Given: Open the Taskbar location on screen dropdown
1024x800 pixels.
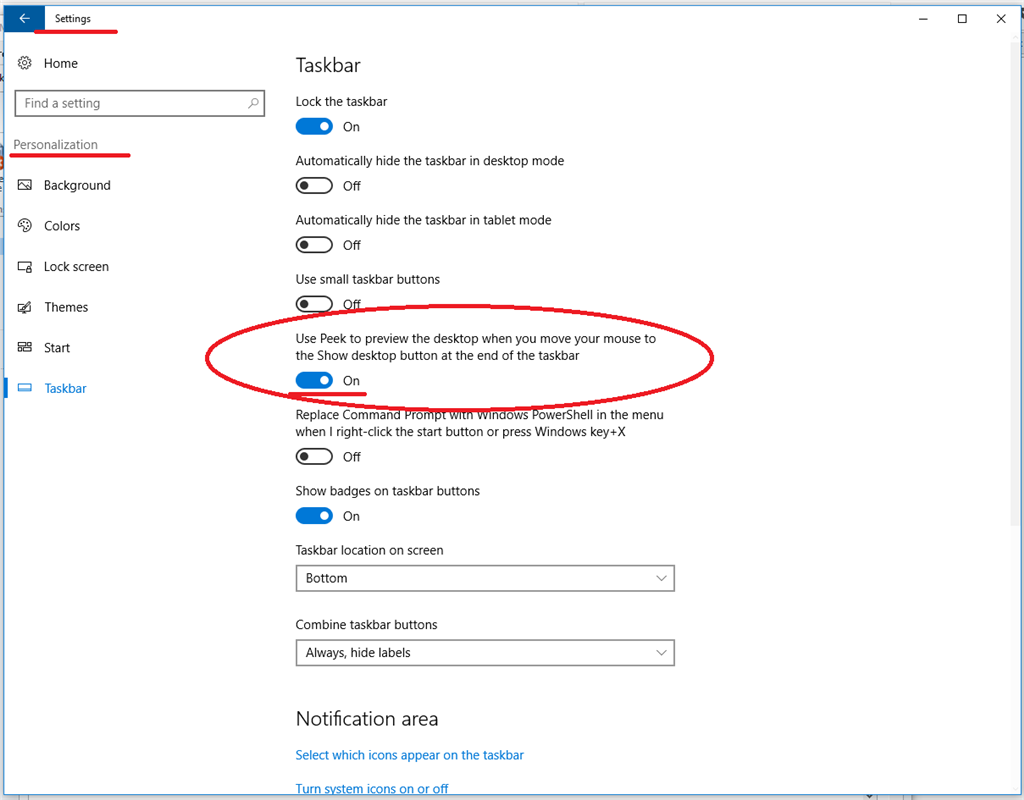Looking at the screenshot, I should 485,578.
